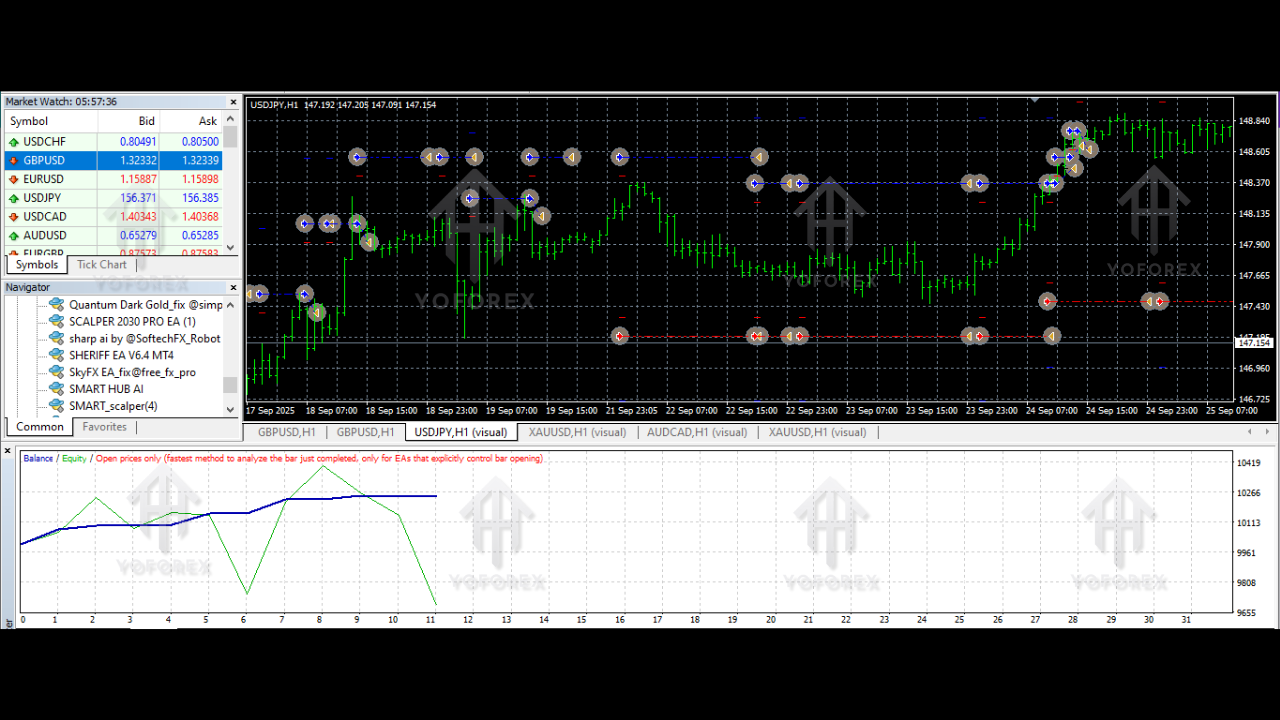1280x720 pixels.
Task: Open the XAUUSD,H1 visual chart tab
Action: 577,432
